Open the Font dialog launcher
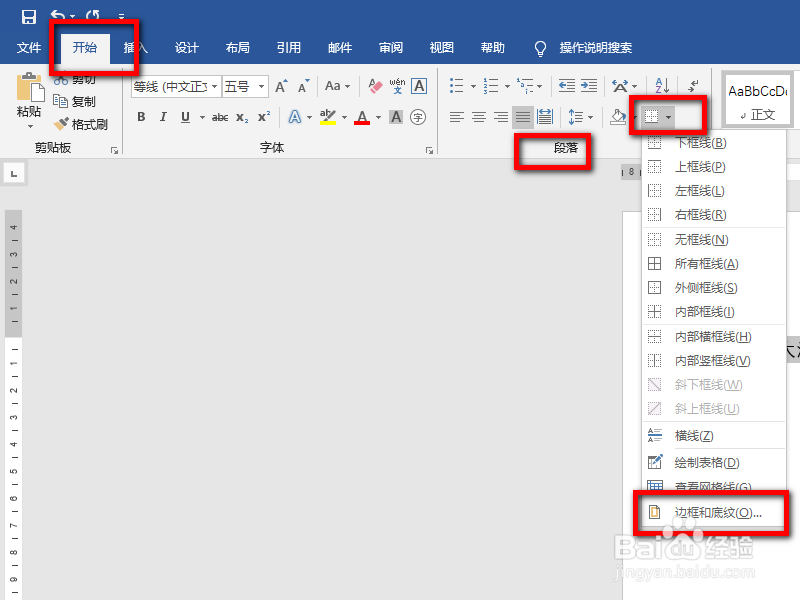 (430, 151)
